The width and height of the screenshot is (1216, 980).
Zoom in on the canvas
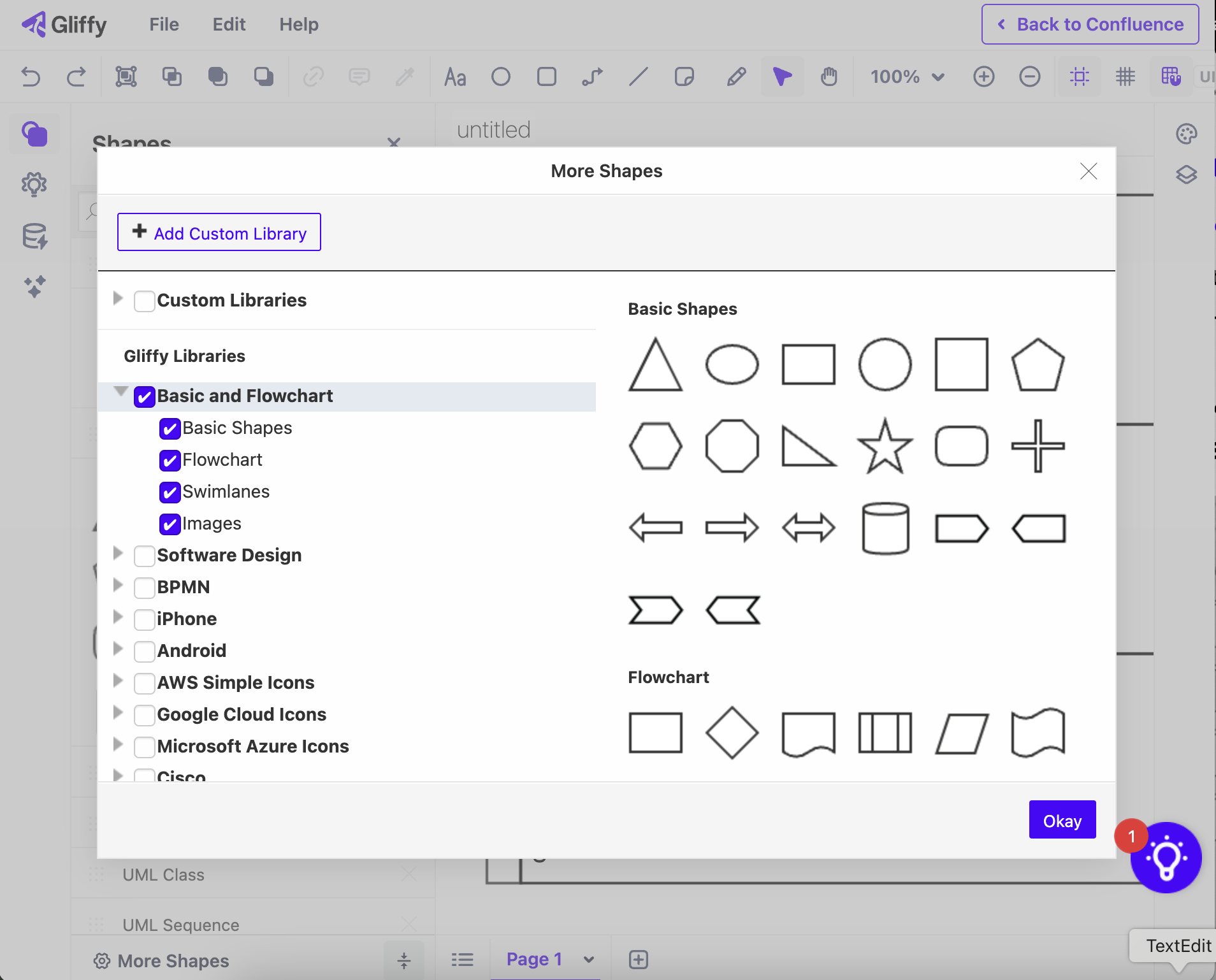pos(983,76)
